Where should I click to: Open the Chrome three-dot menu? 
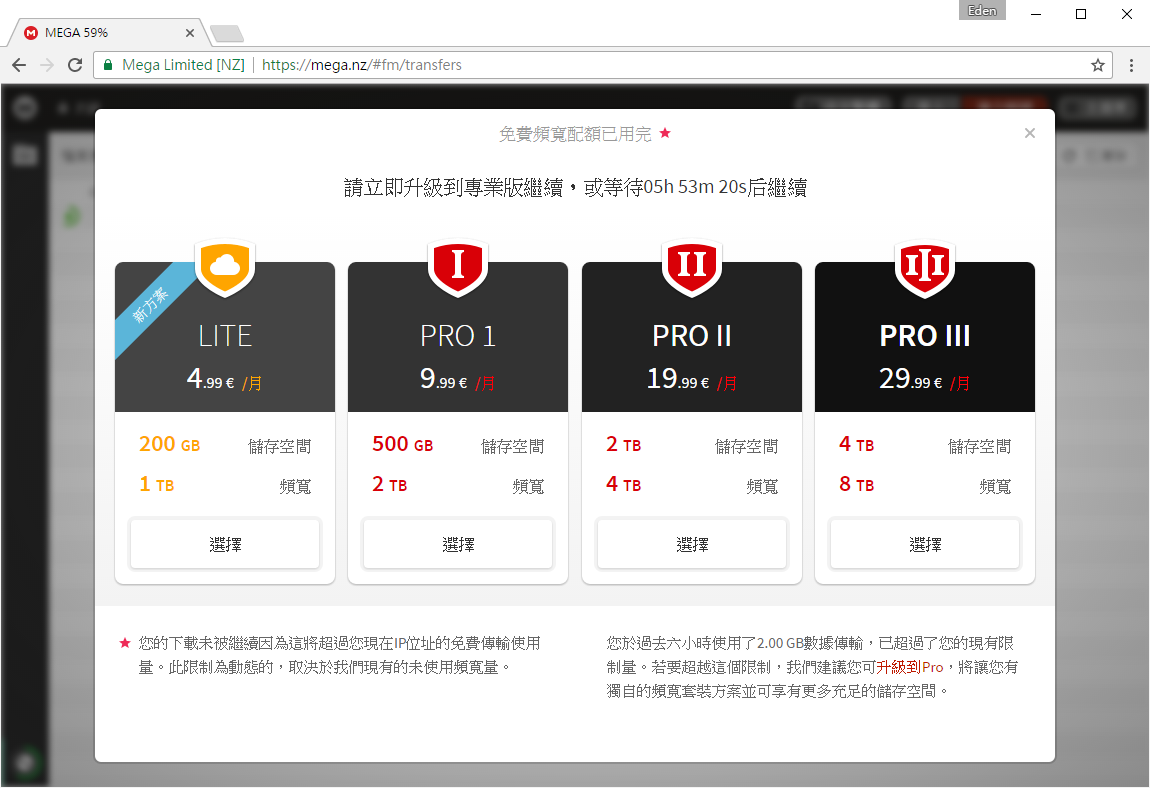pos(1131,65)
